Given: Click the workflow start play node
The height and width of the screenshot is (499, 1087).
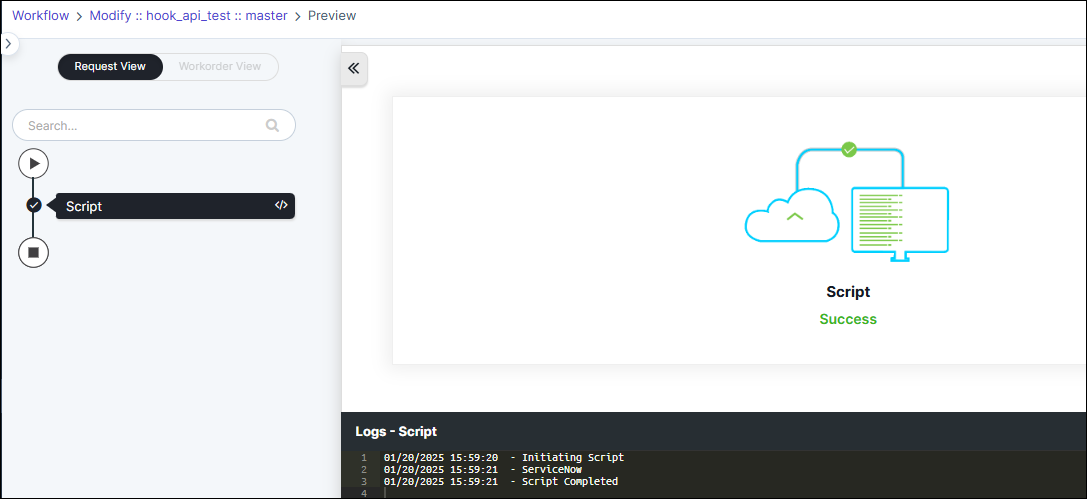Looking at the screenshot, I should click(x=33, y=164).
